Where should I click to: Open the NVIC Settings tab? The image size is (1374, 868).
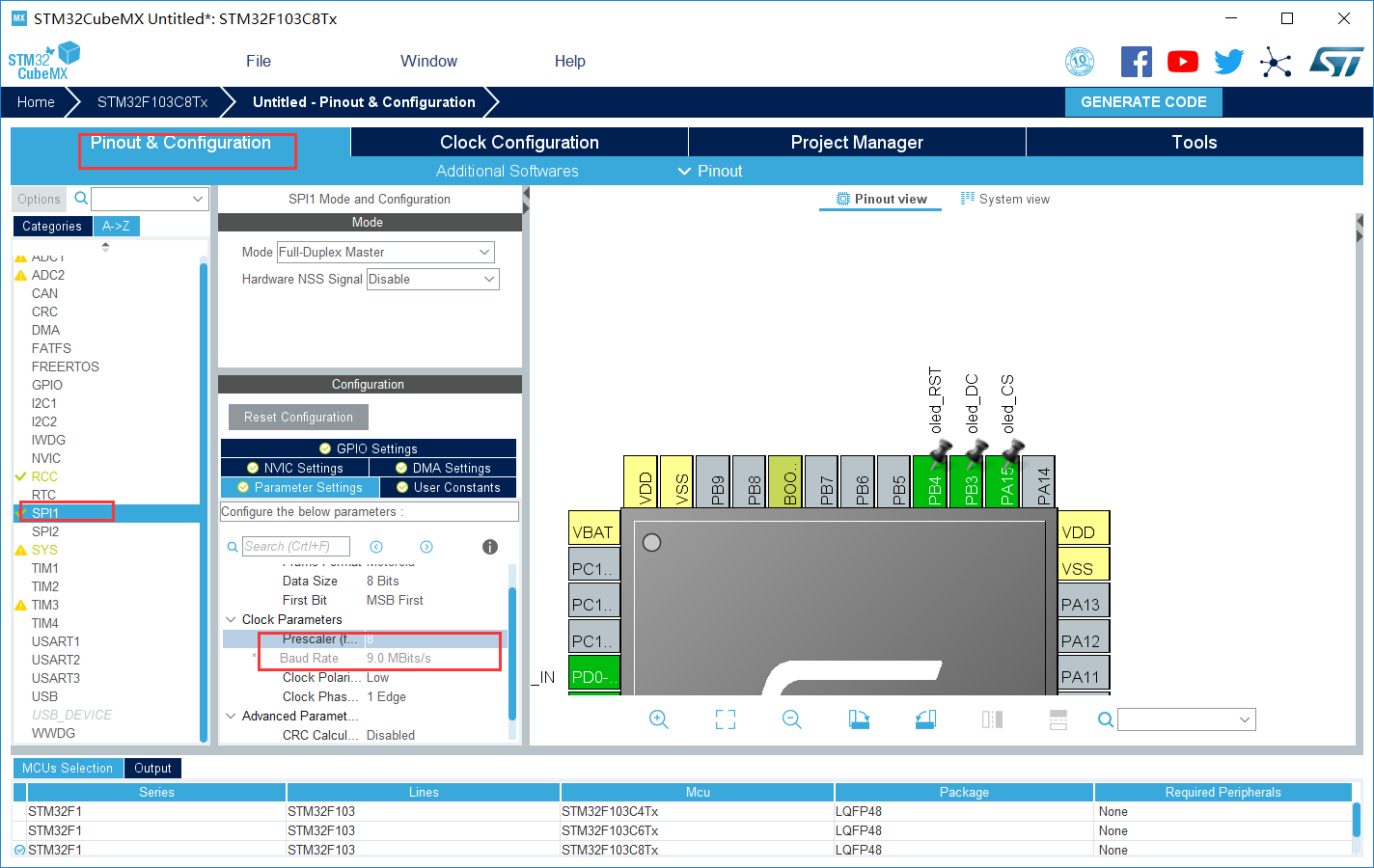click(x=294, y=468)
